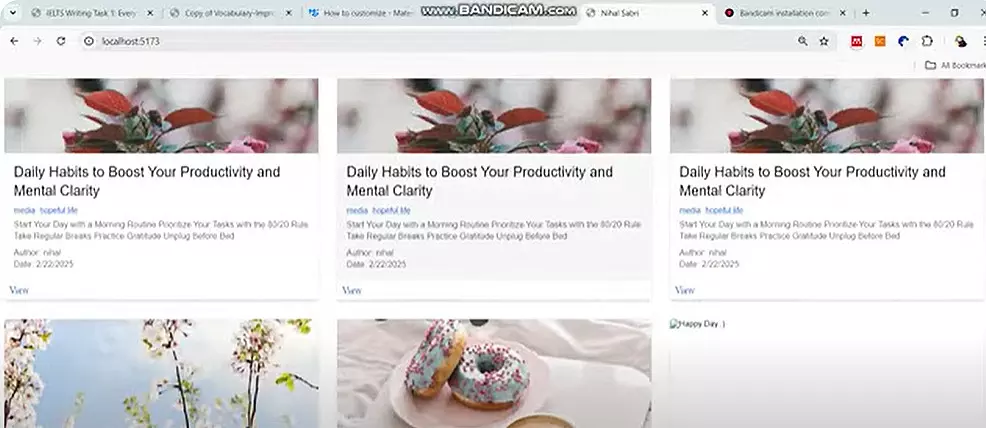This screenshot has width=986, height=428.
Task: Switch to the Copy of Vocabulary tab
Action: [231, 13]
